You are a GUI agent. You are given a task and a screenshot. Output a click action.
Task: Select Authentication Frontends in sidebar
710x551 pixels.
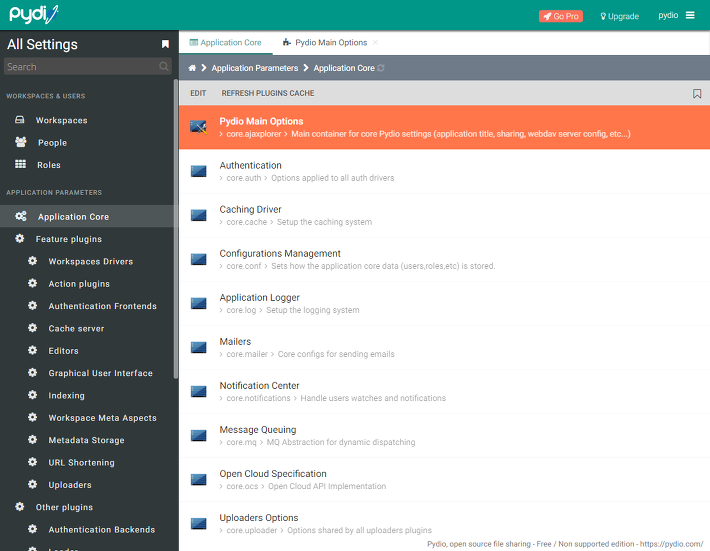(102, 306)
